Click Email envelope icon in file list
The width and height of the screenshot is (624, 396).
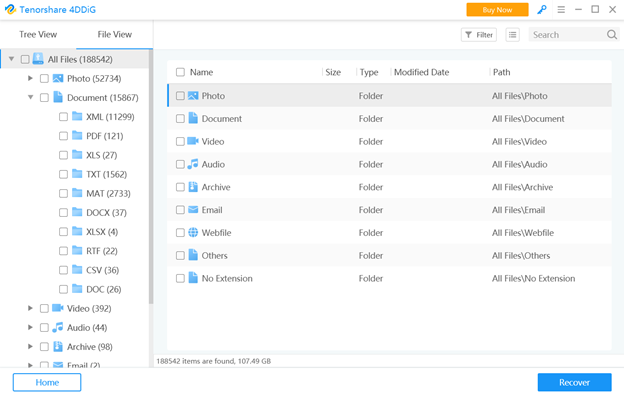coord(193,209)
